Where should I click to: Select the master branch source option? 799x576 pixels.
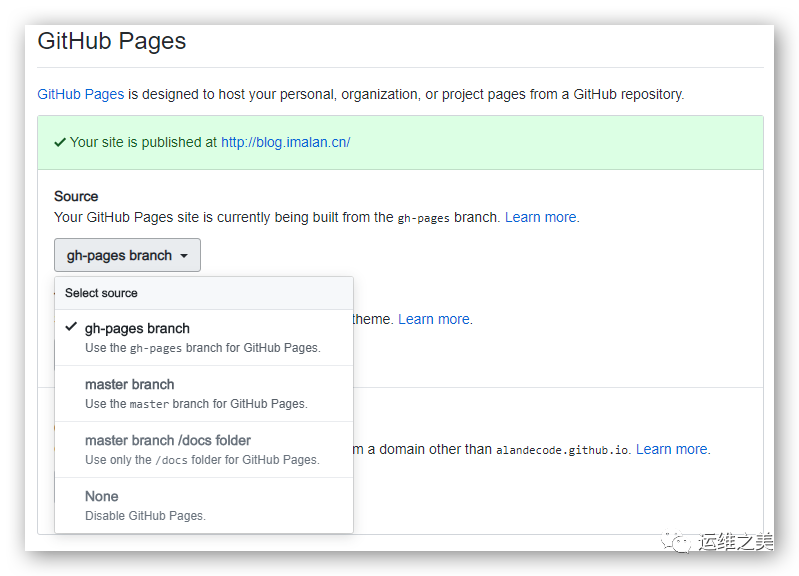pyautogui.click(x=204, y=394)
